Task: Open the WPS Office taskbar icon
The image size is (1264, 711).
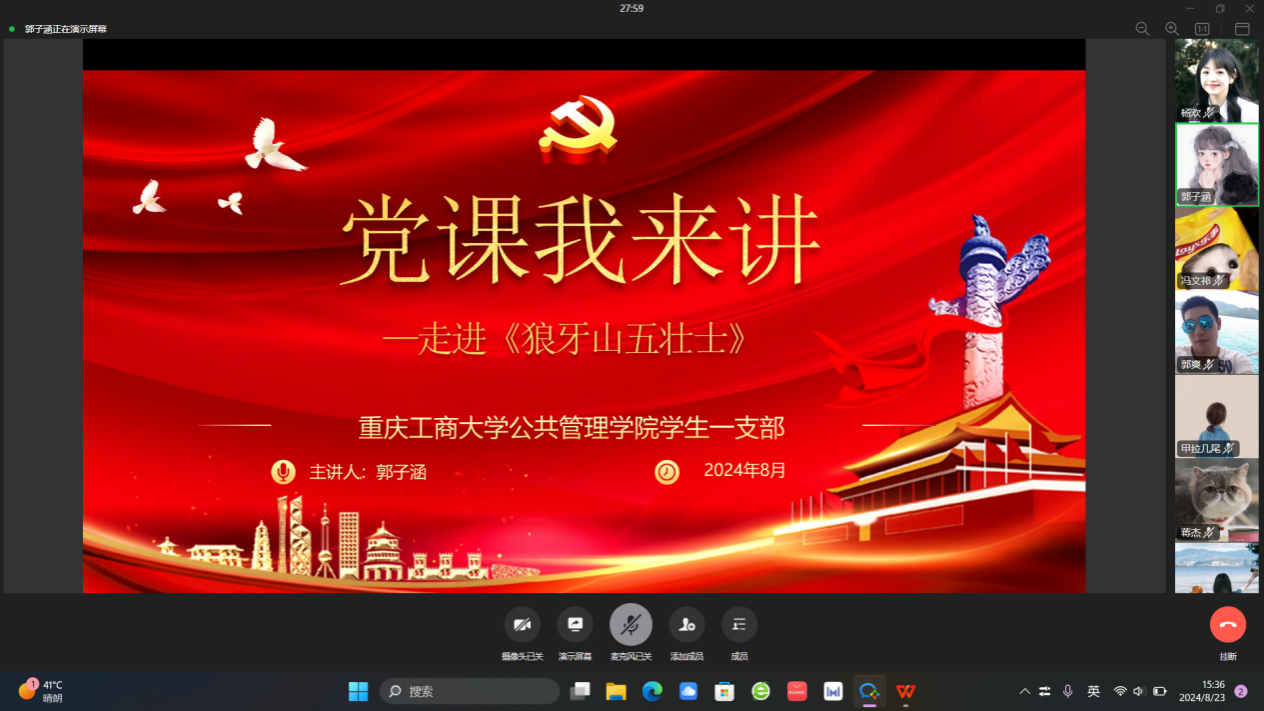Action: 905,691
